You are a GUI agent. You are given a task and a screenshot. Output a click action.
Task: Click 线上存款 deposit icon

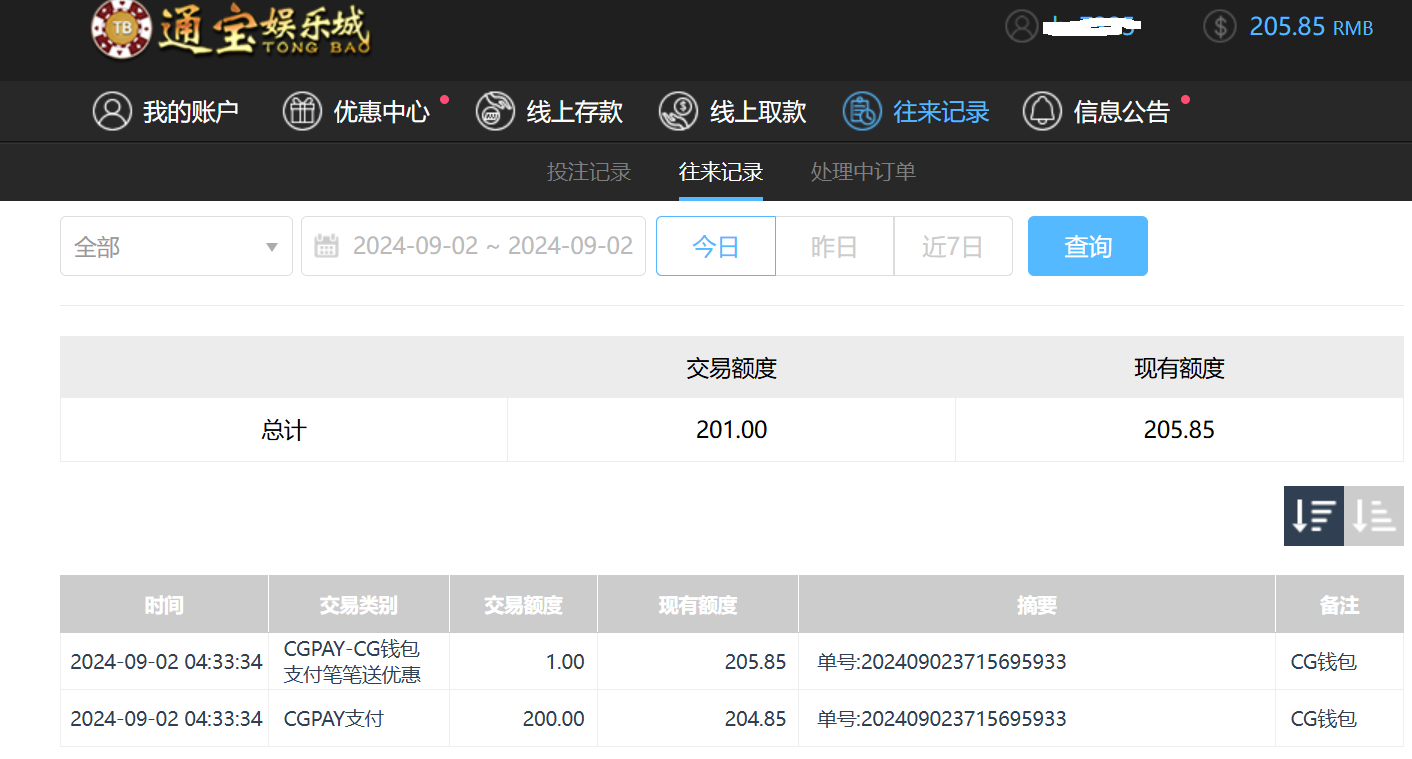pos(495,111)
